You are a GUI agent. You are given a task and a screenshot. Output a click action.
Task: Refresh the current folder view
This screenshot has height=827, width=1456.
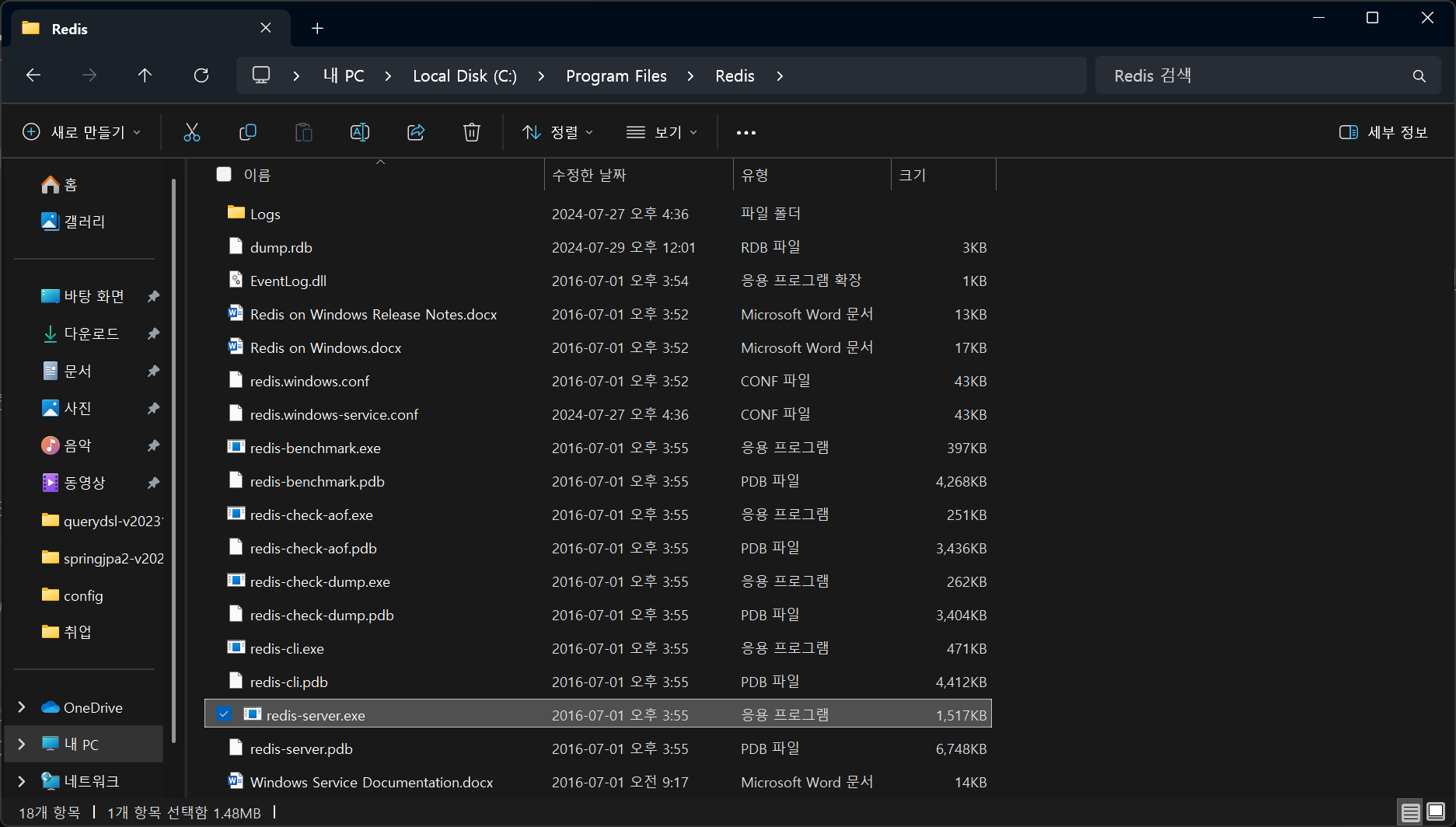tap(201, 75)
